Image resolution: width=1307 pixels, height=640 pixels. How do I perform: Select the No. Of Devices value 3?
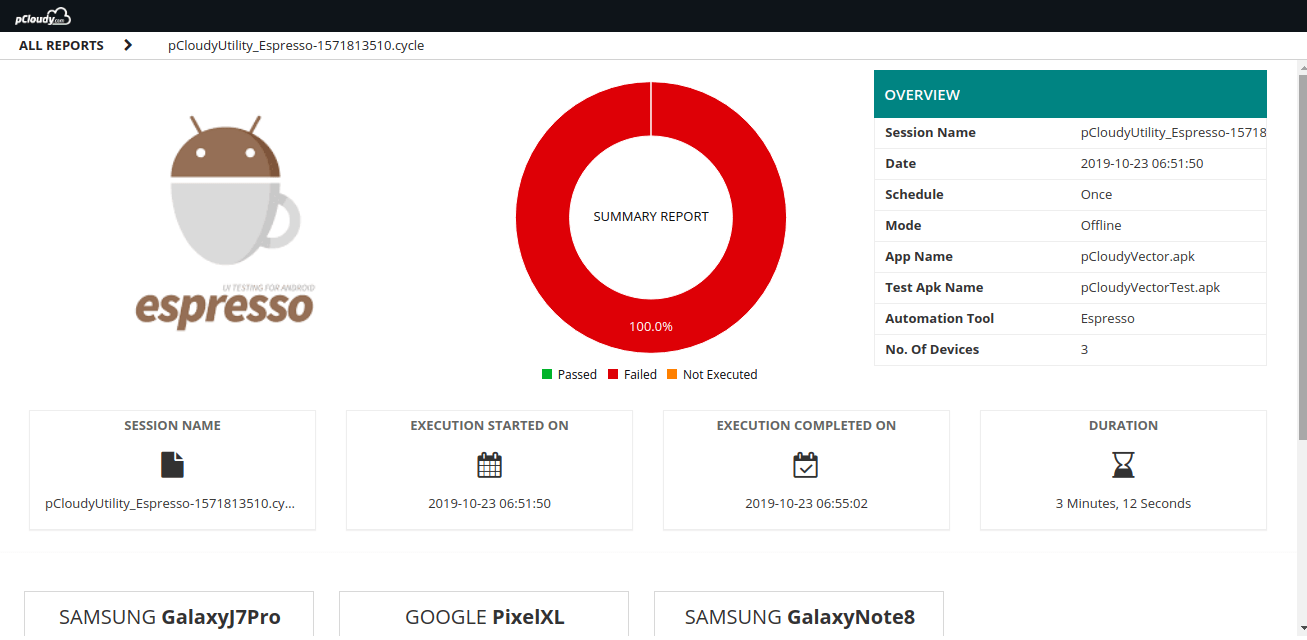(1085, 350)
